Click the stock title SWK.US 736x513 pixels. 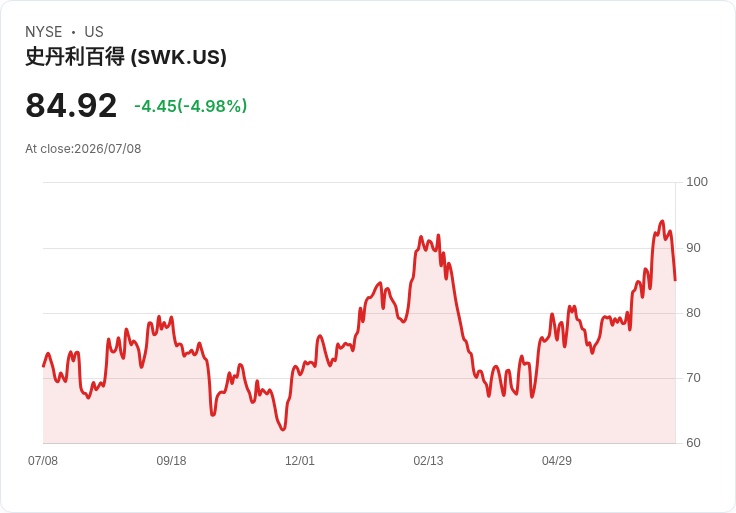[x=126, y=57]
